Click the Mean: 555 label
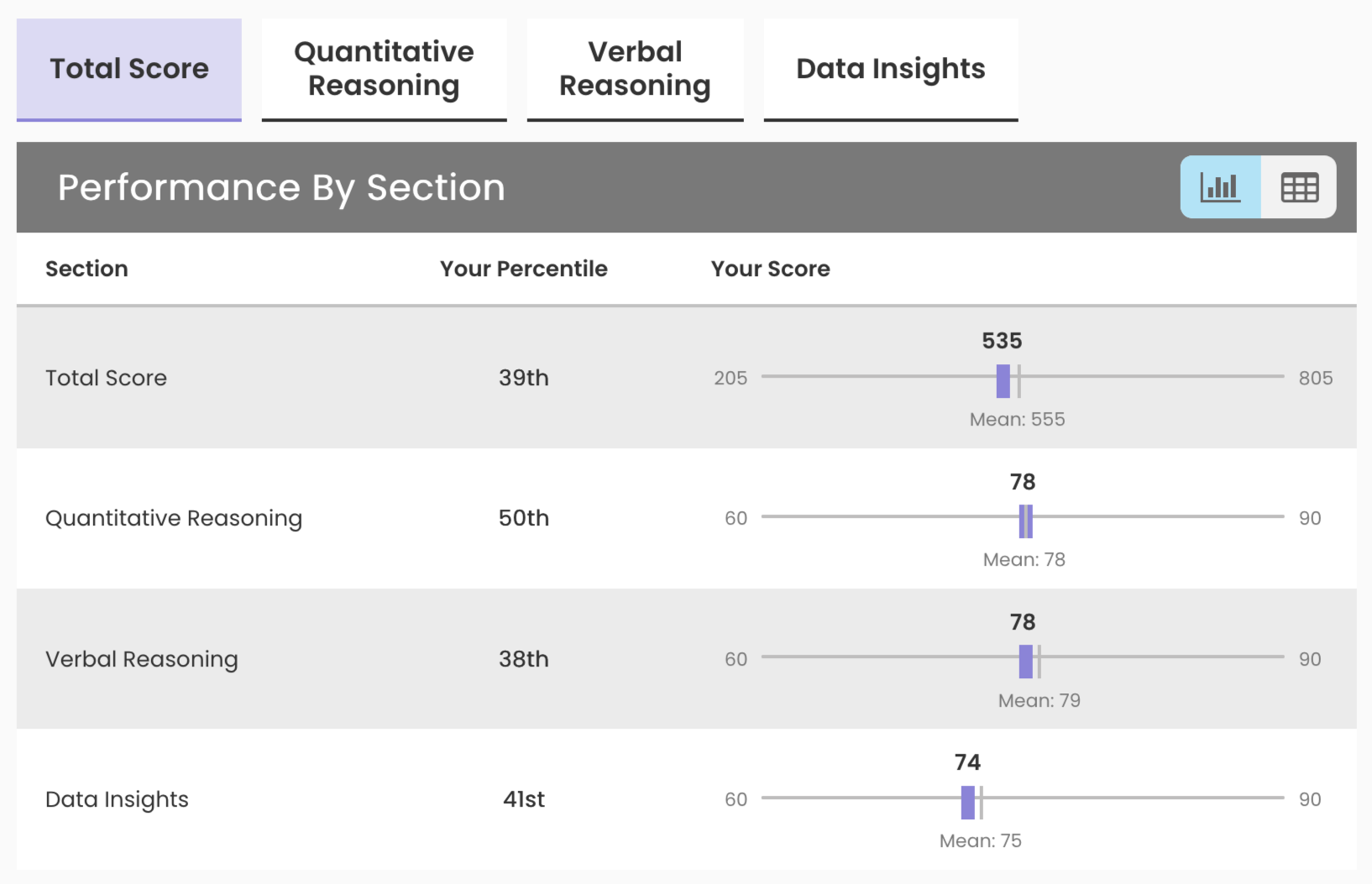Screen dimensions: 1372x884 click(x=1017, y=419)
